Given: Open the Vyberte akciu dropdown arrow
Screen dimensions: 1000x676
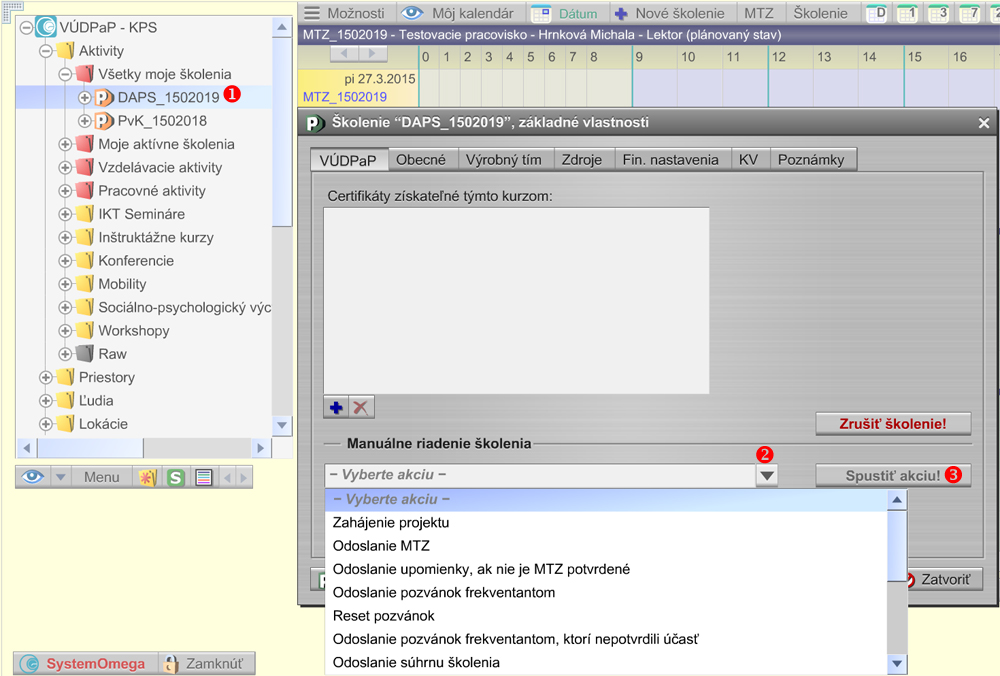Looking at the screenshot, I should click(x=766, y=476).
